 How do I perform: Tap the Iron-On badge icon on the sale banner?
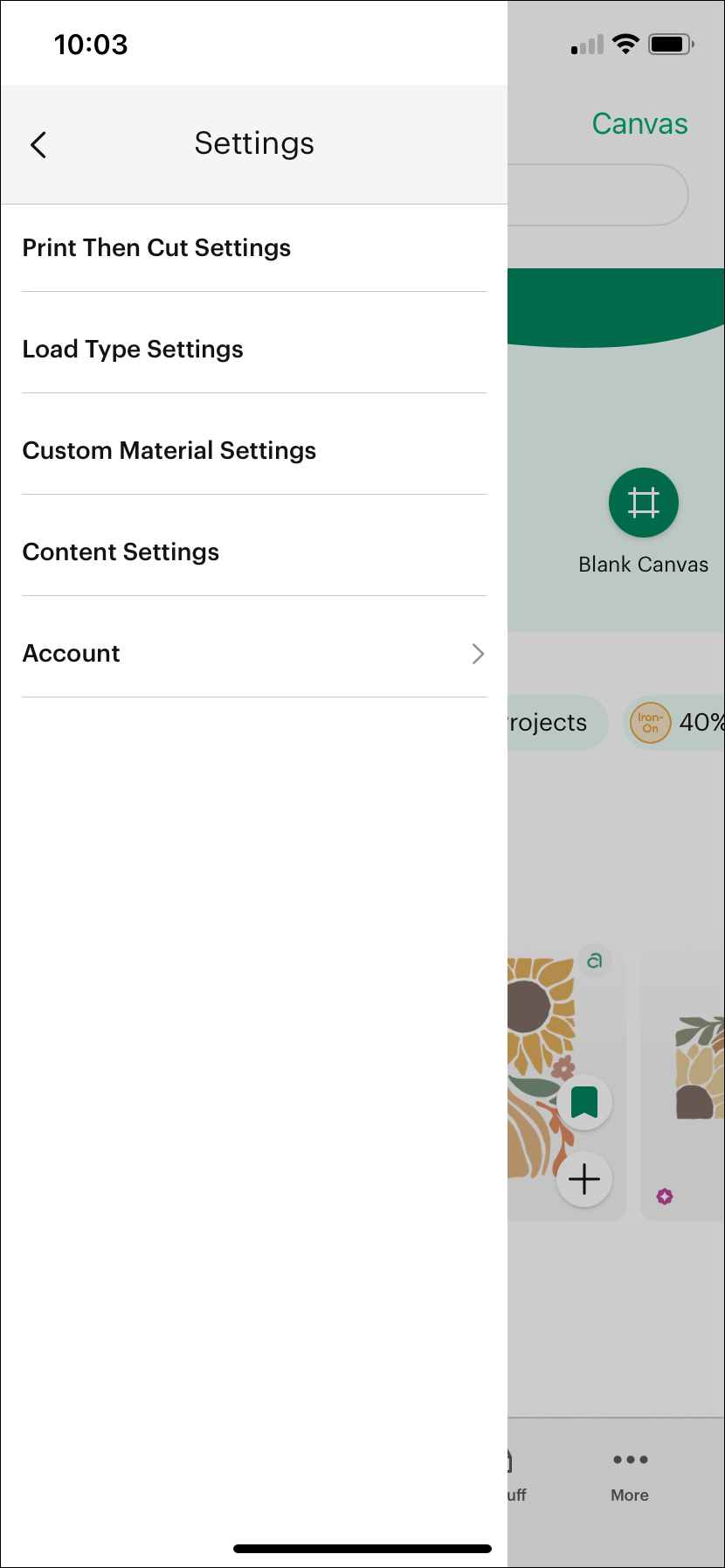point(650,722)
